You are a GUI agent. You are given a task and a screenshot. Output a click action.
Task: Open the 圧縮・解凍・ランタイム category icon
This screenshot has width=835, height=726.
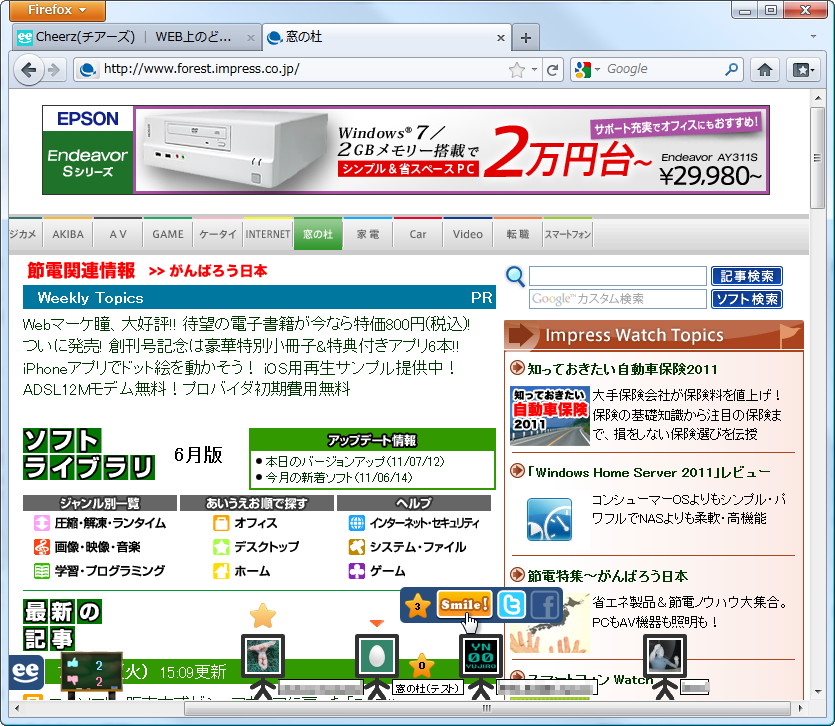coord(40,523)
